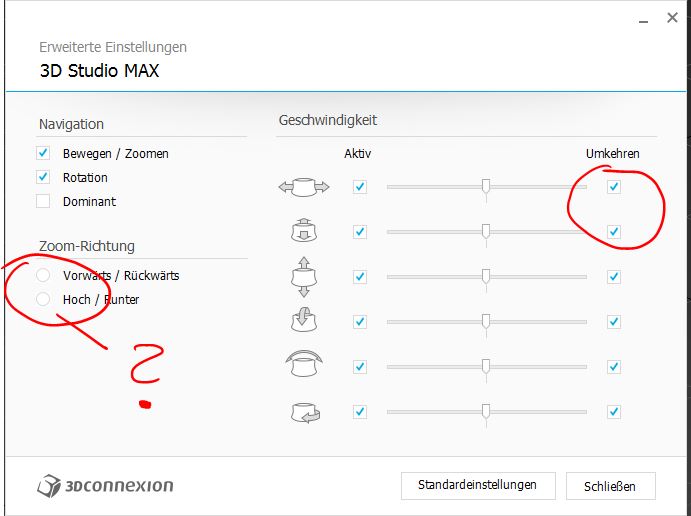Click the tilt speed slider handle
The height and width of the screenshot is (516, 691).
pos(486,321)
